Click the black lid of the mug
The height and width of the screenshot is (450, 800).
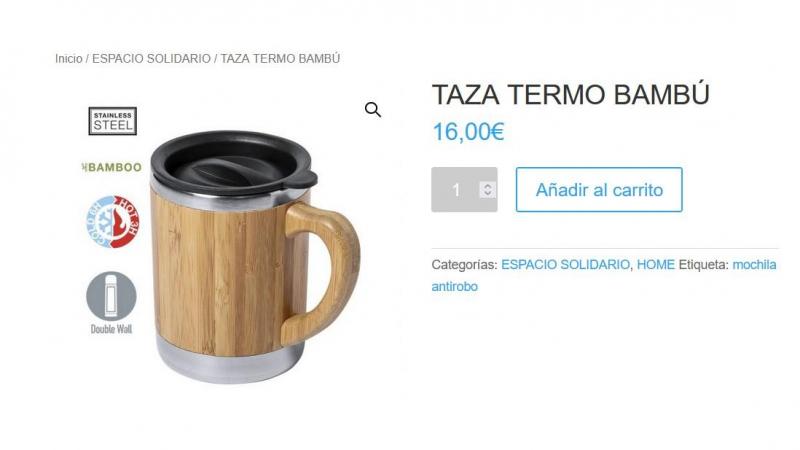tap(233, 162)
